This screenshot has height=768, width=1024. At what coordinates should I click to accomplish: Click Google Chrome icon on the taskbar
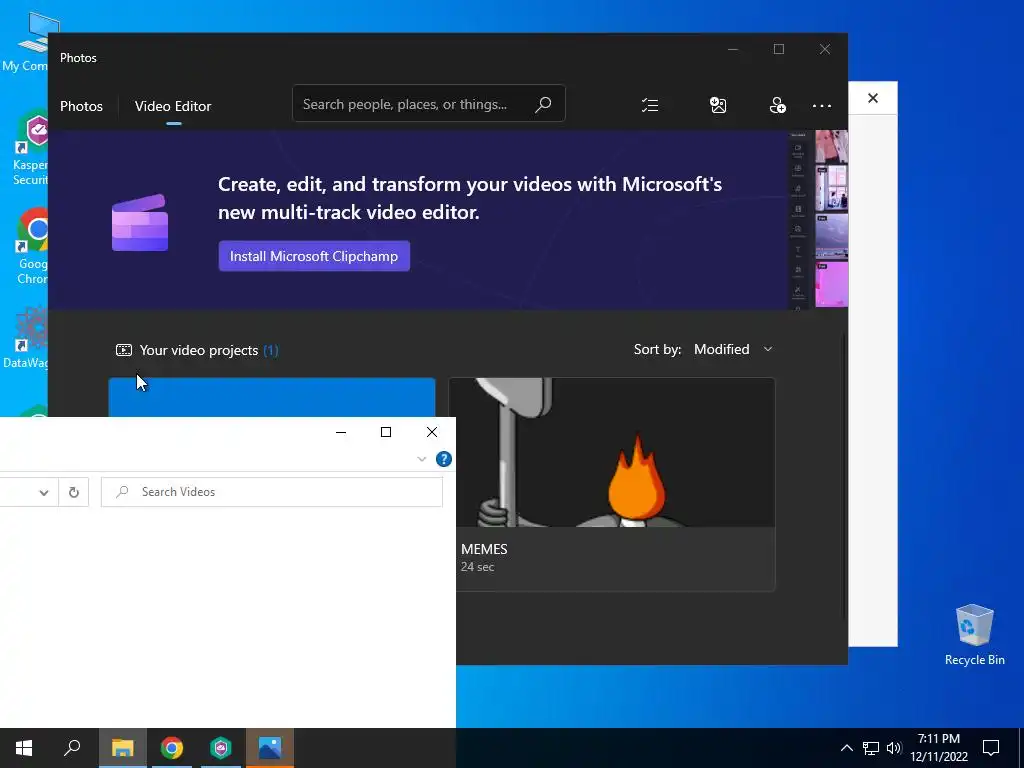click(x=172, y=748)
